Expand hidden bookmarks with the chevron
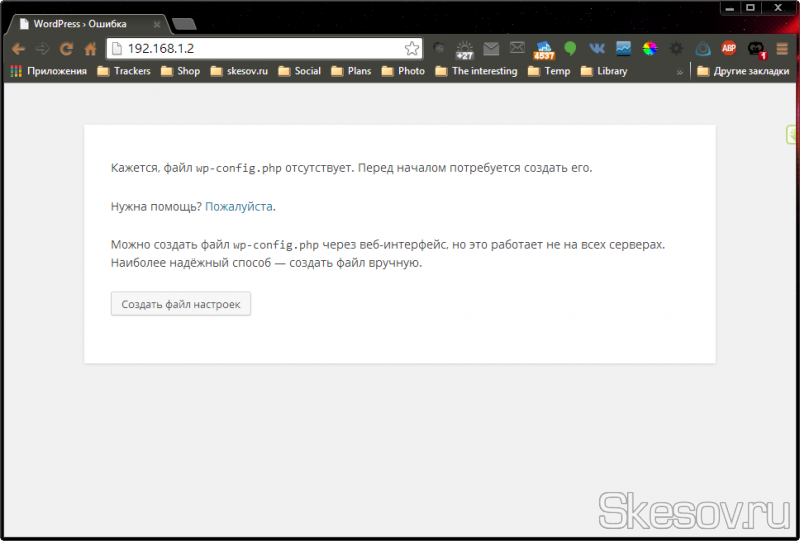Image resolution: width=800 pixels, height=541 pixels. [x=680, y=71]
